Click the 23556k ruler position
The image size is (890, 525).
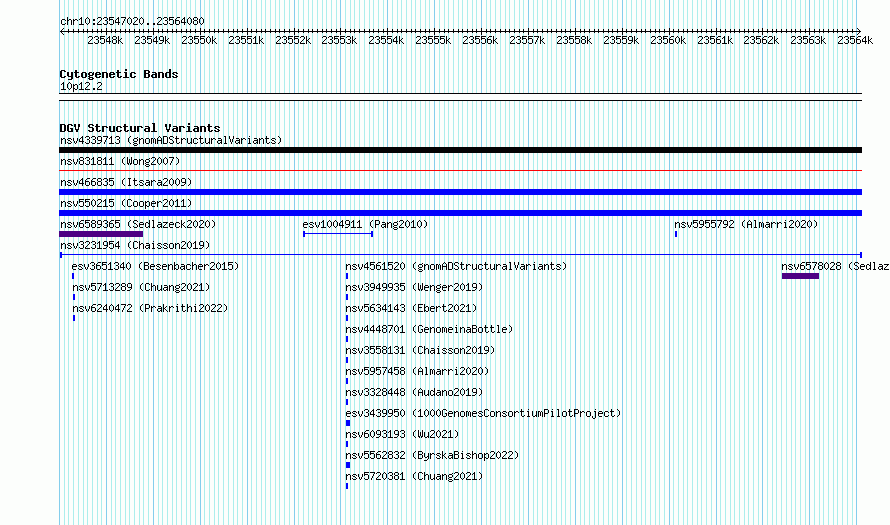tap(480, 40)
